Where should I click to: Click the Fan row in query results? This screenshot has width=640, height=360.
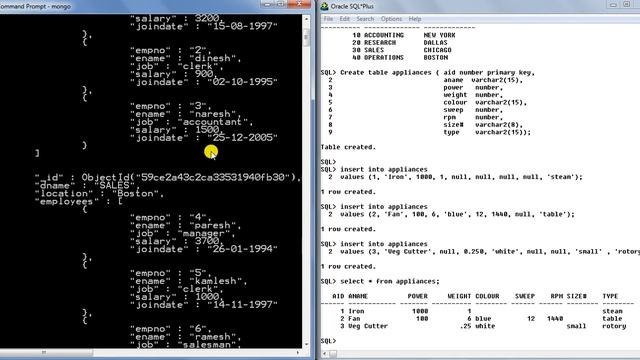click(x=481, y=318)
